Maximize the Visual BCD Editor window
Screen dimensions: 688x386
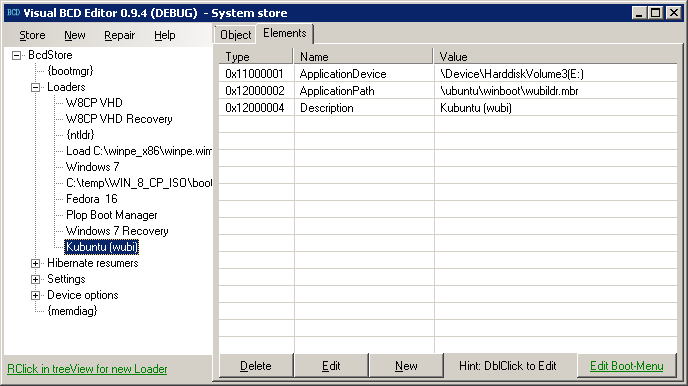pyautogui.click(x=656, y=13)
